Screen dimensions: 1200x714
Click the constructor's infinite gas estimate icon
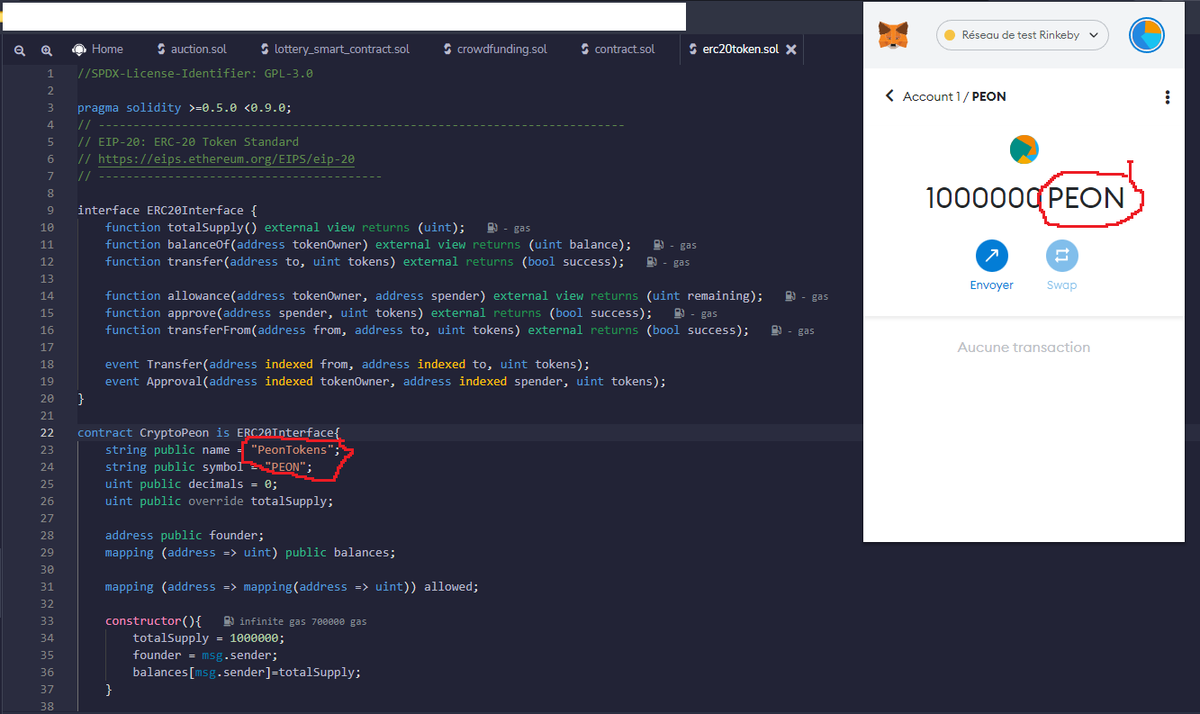click(x=229, y=621)
